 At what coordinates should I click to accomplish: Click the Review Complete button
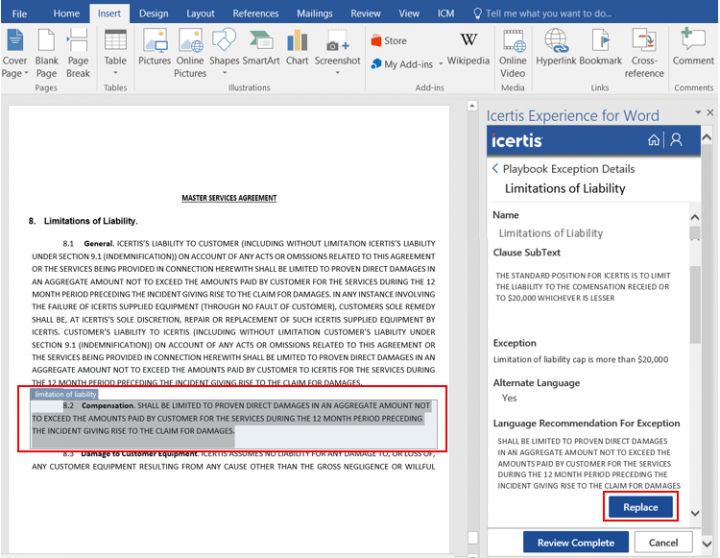576,542
